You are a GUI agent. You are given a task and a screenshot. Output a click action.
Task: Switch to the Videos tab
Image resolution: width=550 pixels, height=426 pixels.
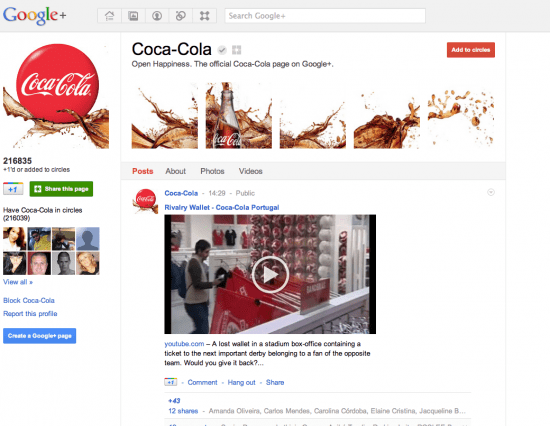(250, 171)
